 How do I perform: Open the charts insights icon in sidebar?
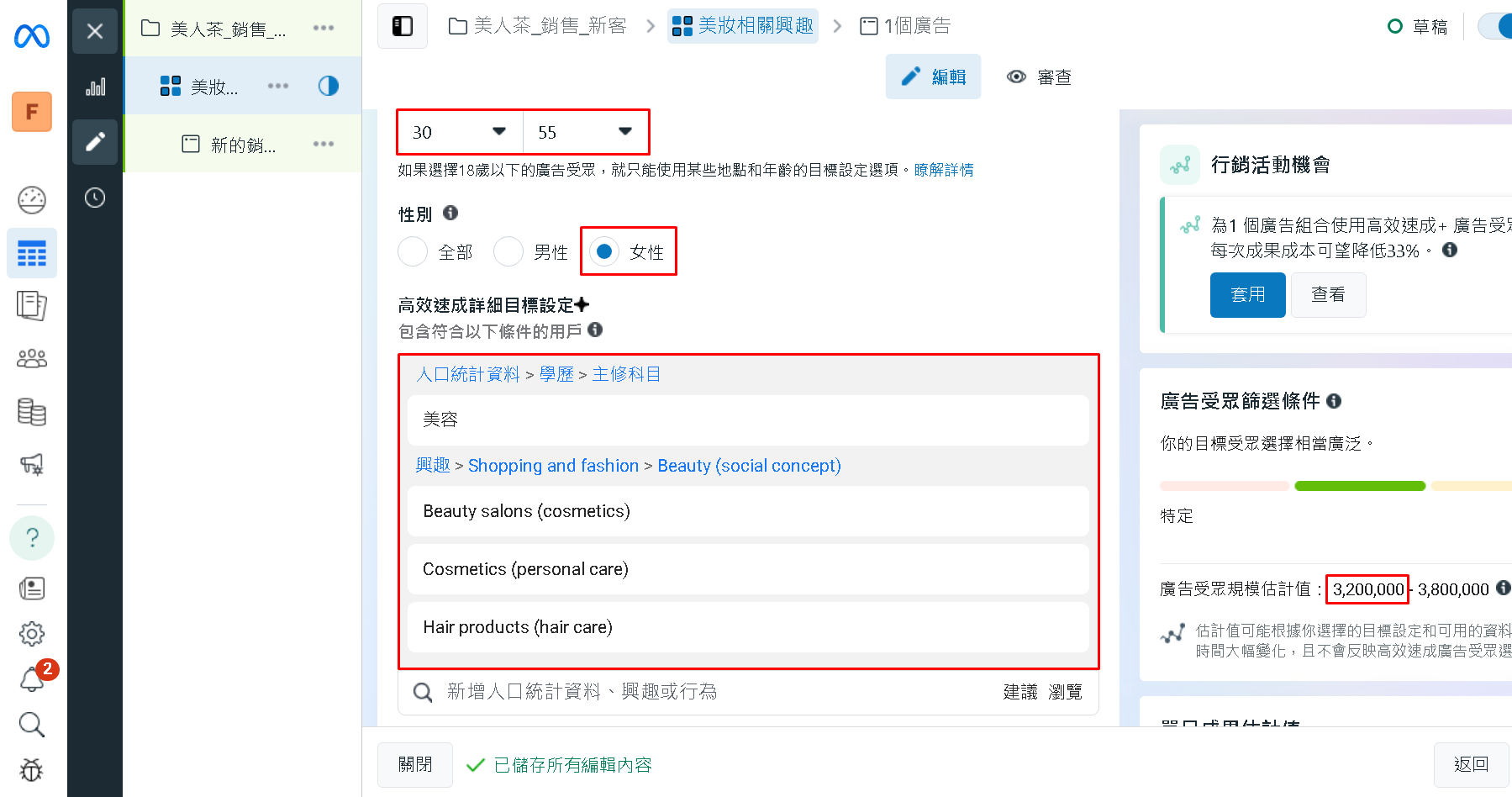coord(95,87)
